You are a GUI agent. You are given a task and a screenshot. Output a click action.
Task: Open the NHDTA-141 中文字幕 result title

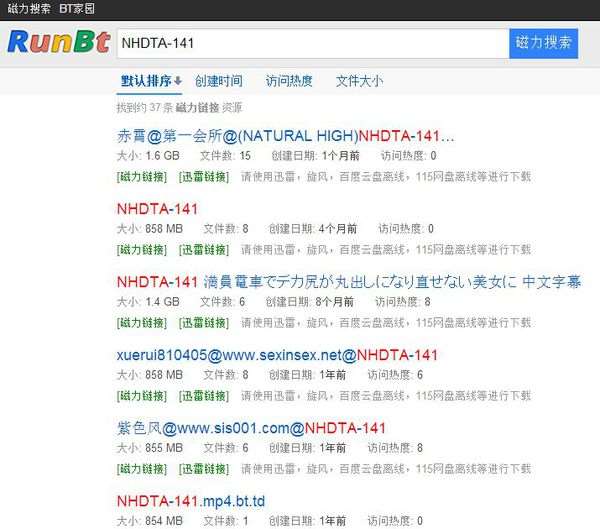[x=349, y=282]
